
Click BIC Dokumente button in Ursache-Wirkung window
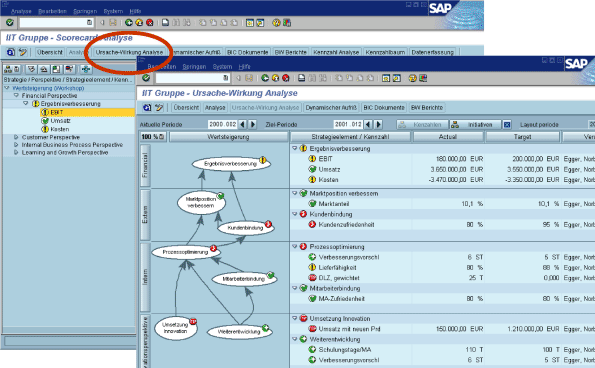[x=384, y=108]
